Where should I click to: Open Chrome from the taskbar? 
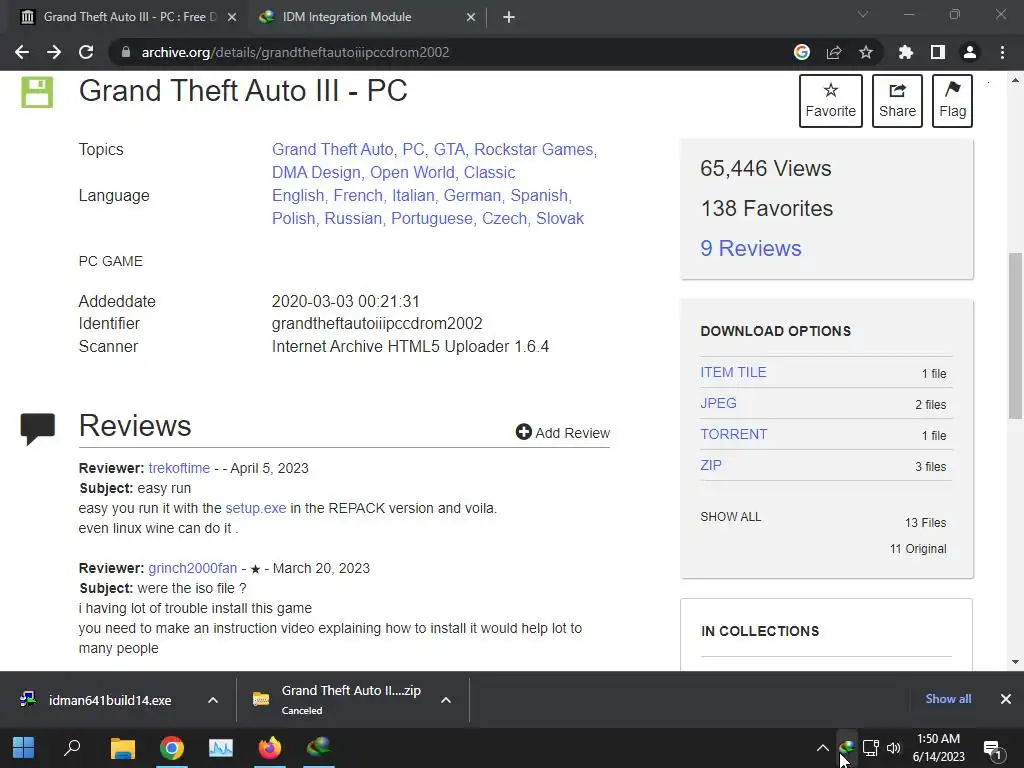coord(172,748)
